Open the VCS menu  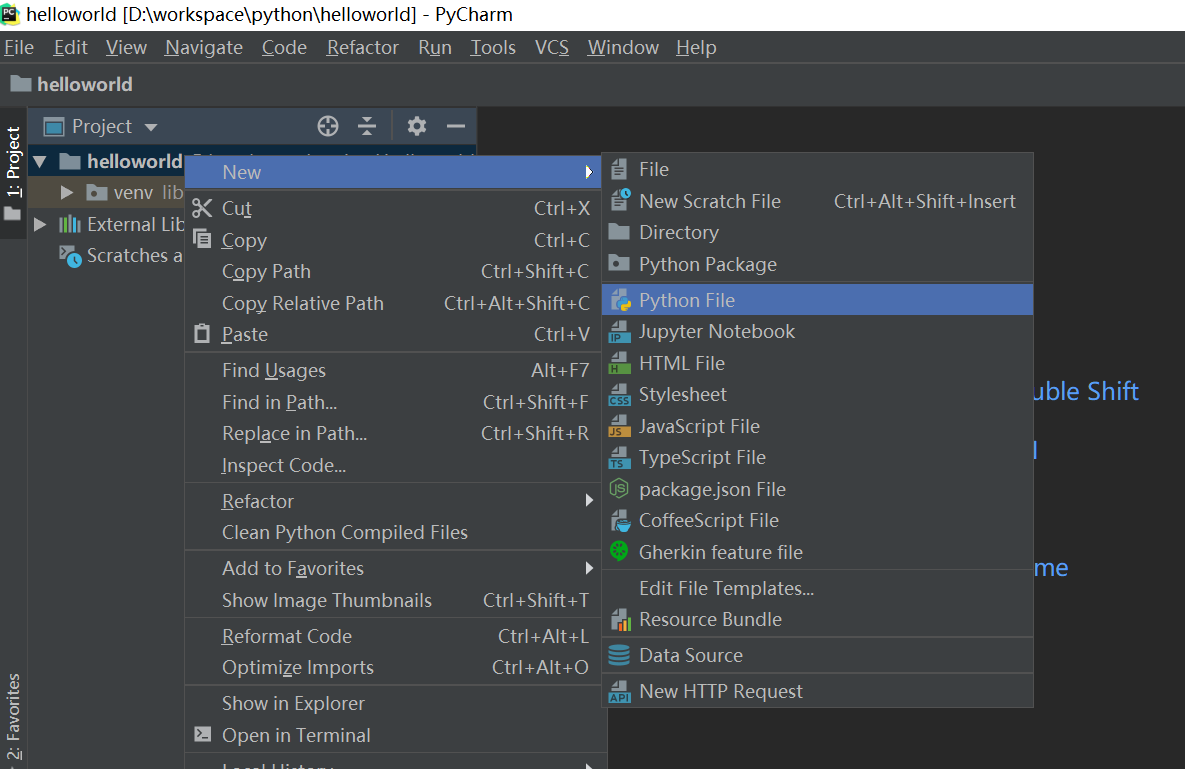tap(552, 48)
